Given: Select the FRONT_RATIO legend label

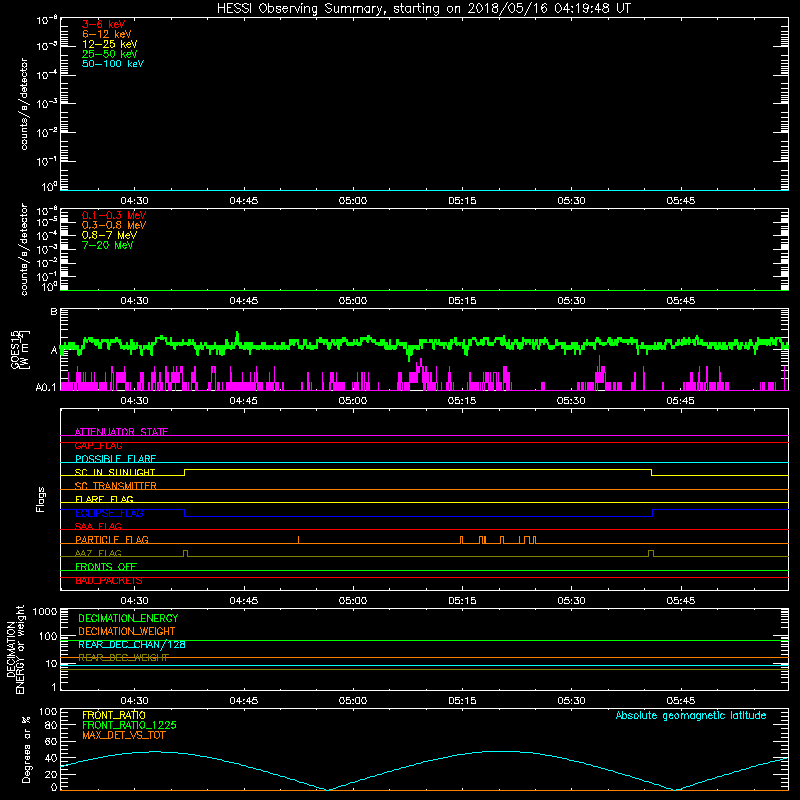Looking at the screenshot, I should [114, 715].
